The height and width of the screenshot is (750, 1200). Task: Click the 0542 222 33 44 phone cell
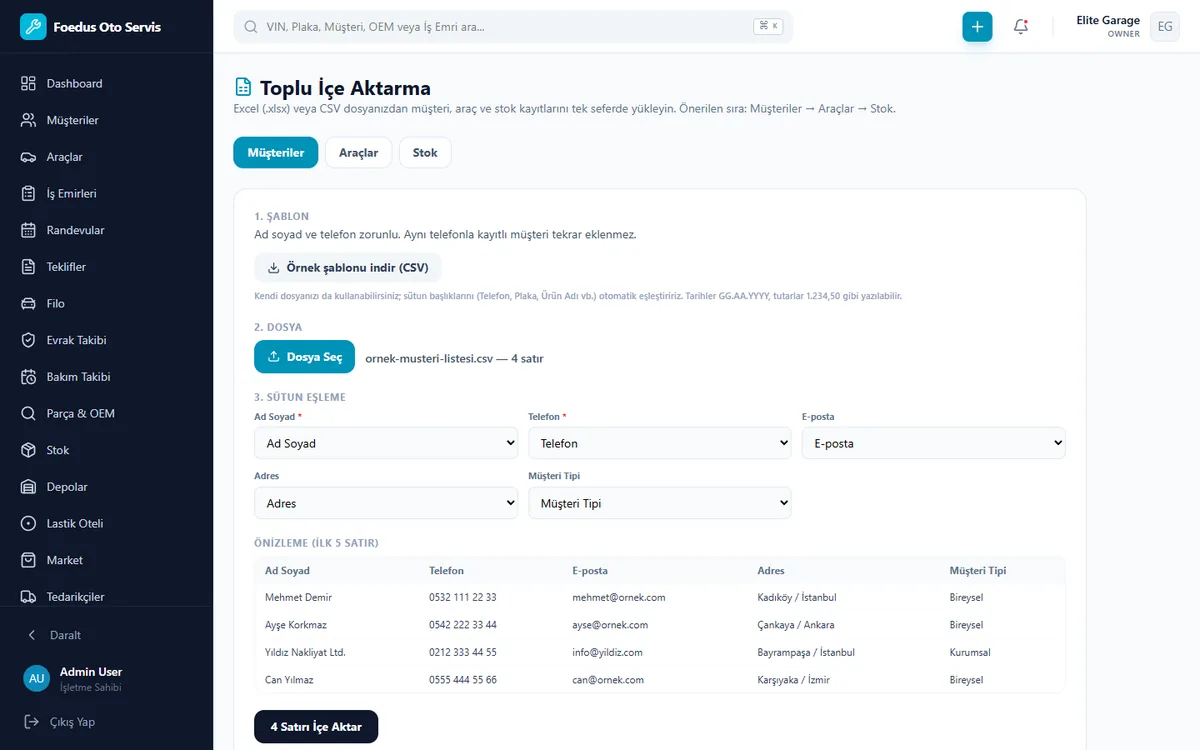(x=463, y=625)
